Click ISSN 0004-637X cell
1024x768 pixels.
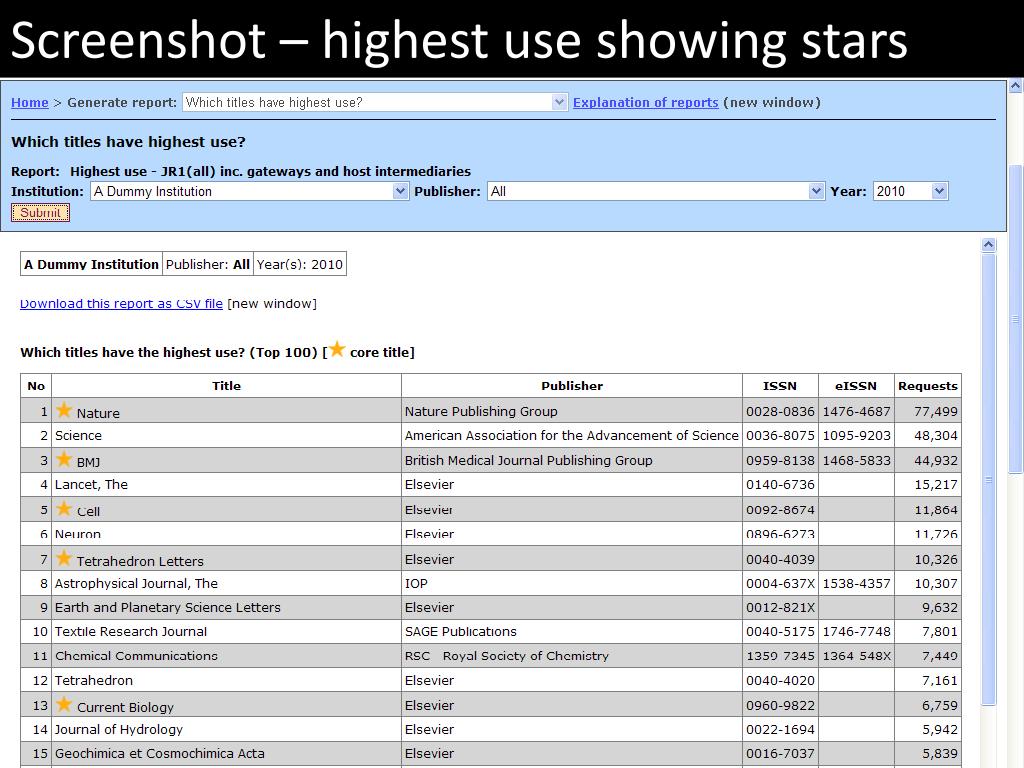click(780, 583)
